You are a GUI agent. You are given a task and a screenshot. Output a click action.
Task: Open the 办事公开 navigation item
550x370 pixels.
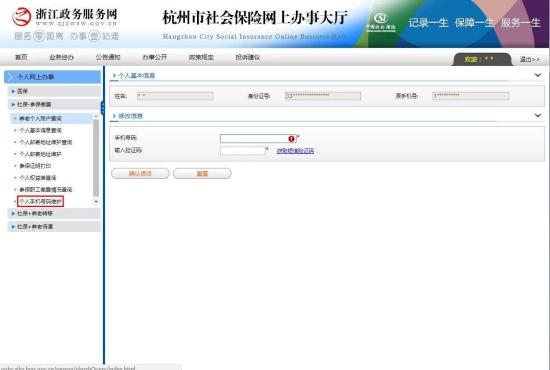click(x=155, y=57)
